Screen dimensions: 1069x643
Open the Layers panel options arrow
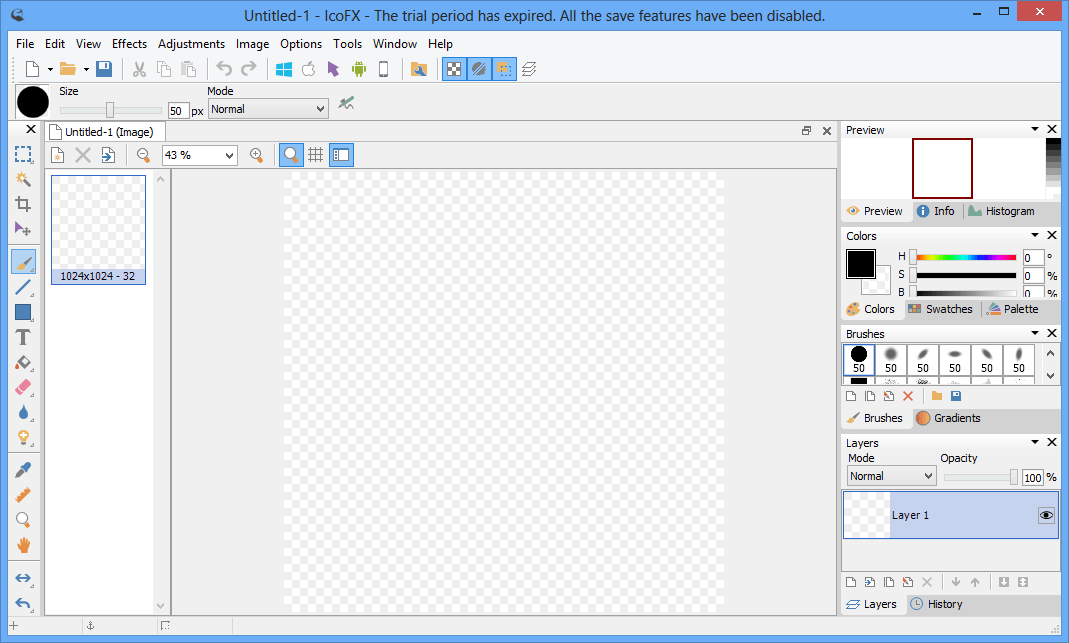1034,442
